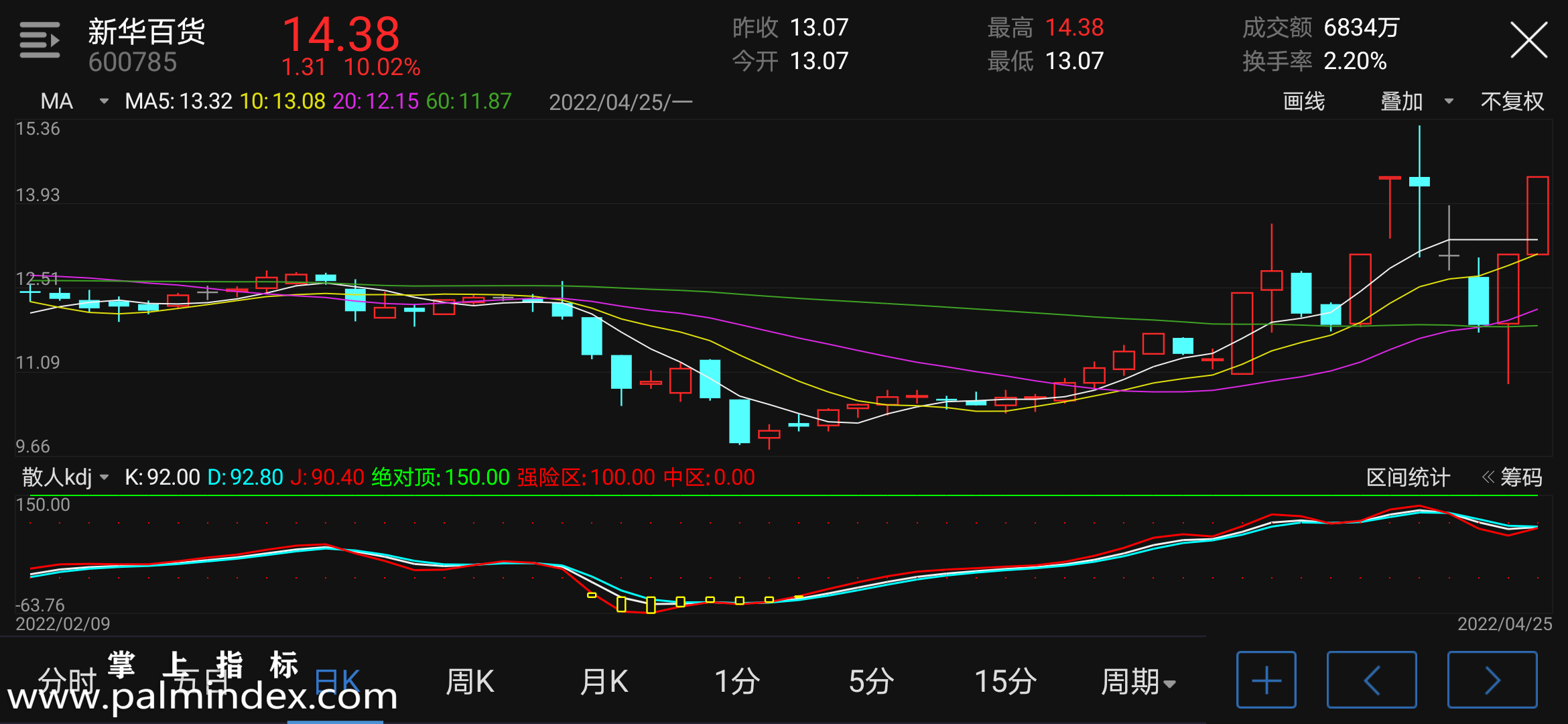Click the 9.66 price axis label
The width and height of the screenshot is (1568, 724).
click(33, 446)
